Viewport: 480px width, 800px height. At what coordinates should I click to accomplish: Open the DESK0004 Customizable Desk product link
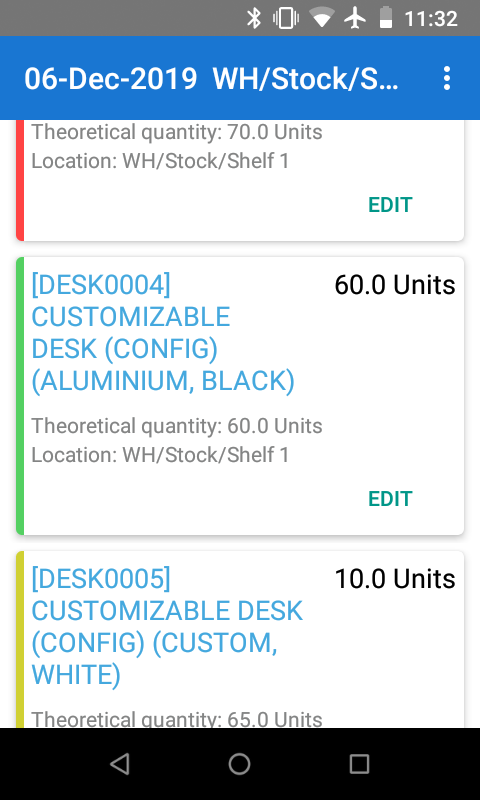(163, 333)
